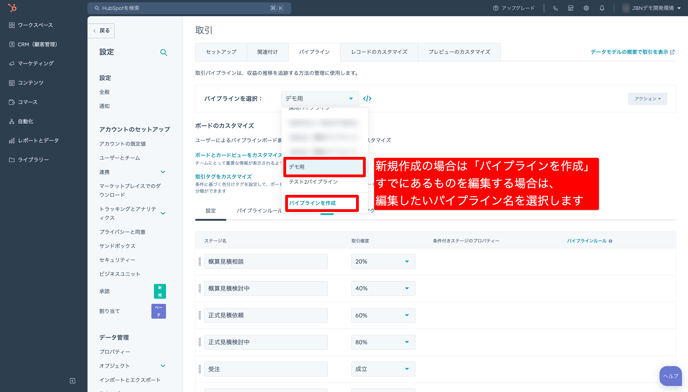Screen dimensions: 688x392
Task: Open セキュリティー in settings menu
Action: tap(117, 260)
